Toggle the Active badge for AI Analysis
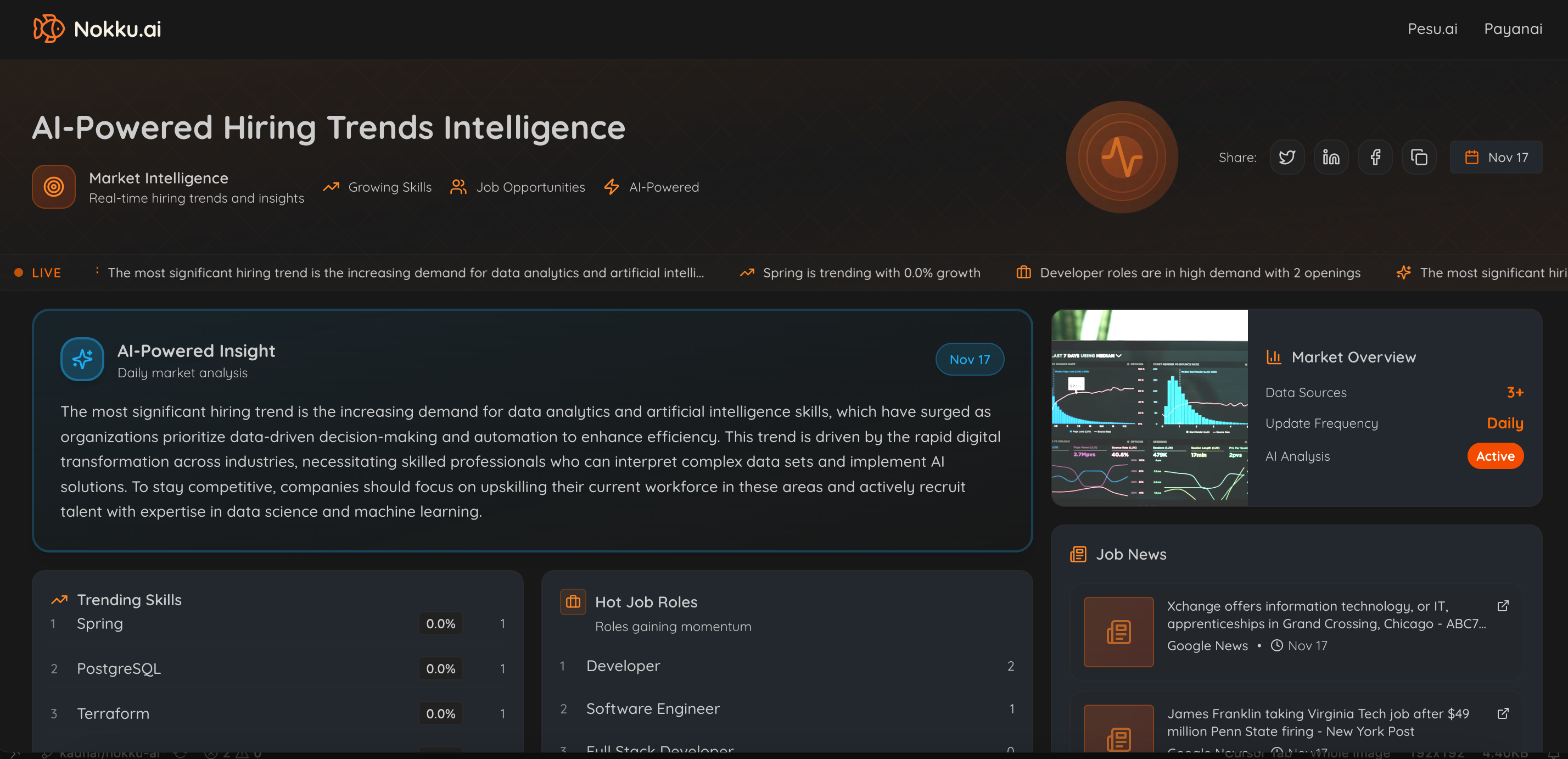 coord(1496,456)
